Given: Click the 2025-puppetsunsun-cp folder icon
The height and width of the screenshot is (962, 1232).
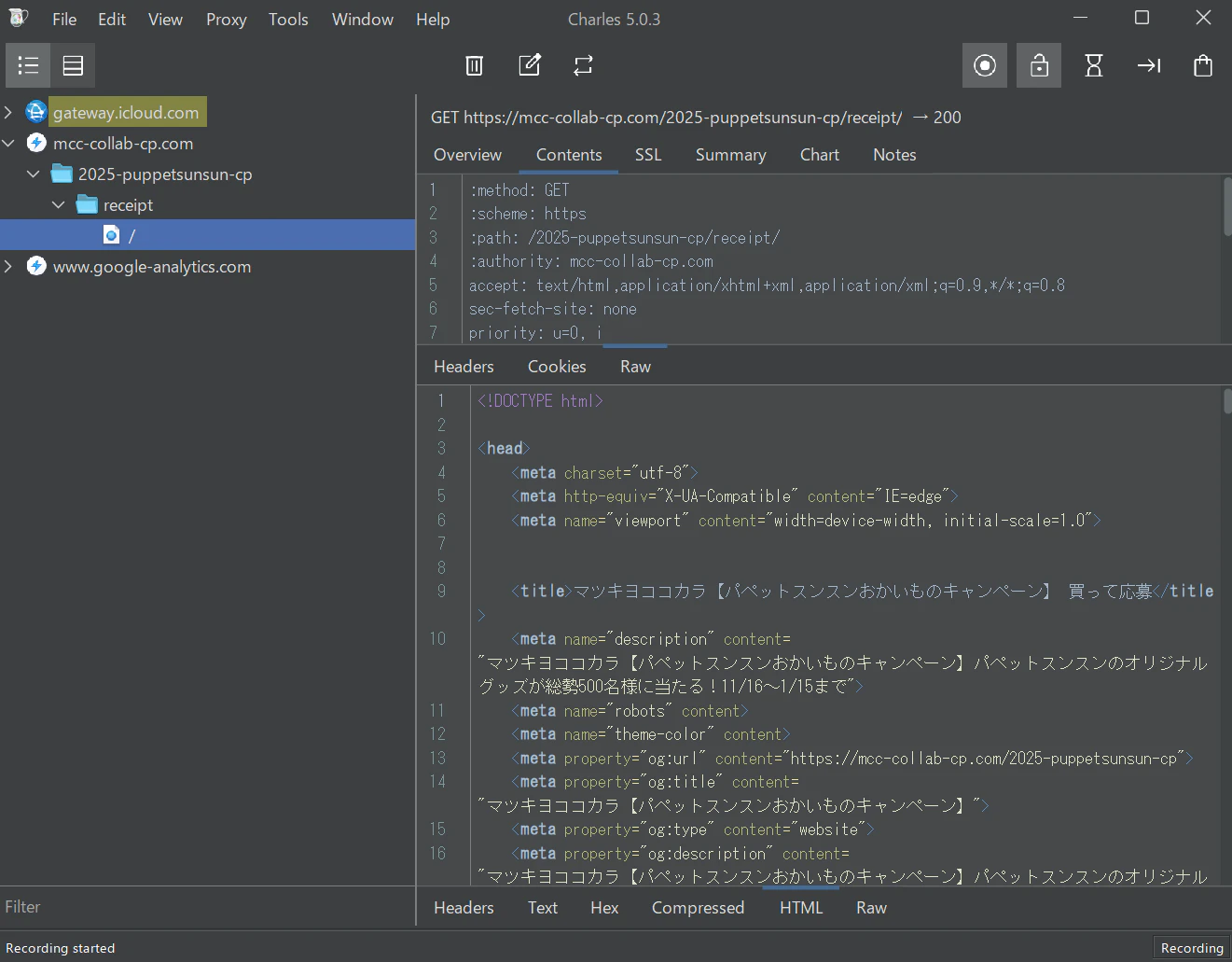Looking at the screenshot, I should coord(62,174).
